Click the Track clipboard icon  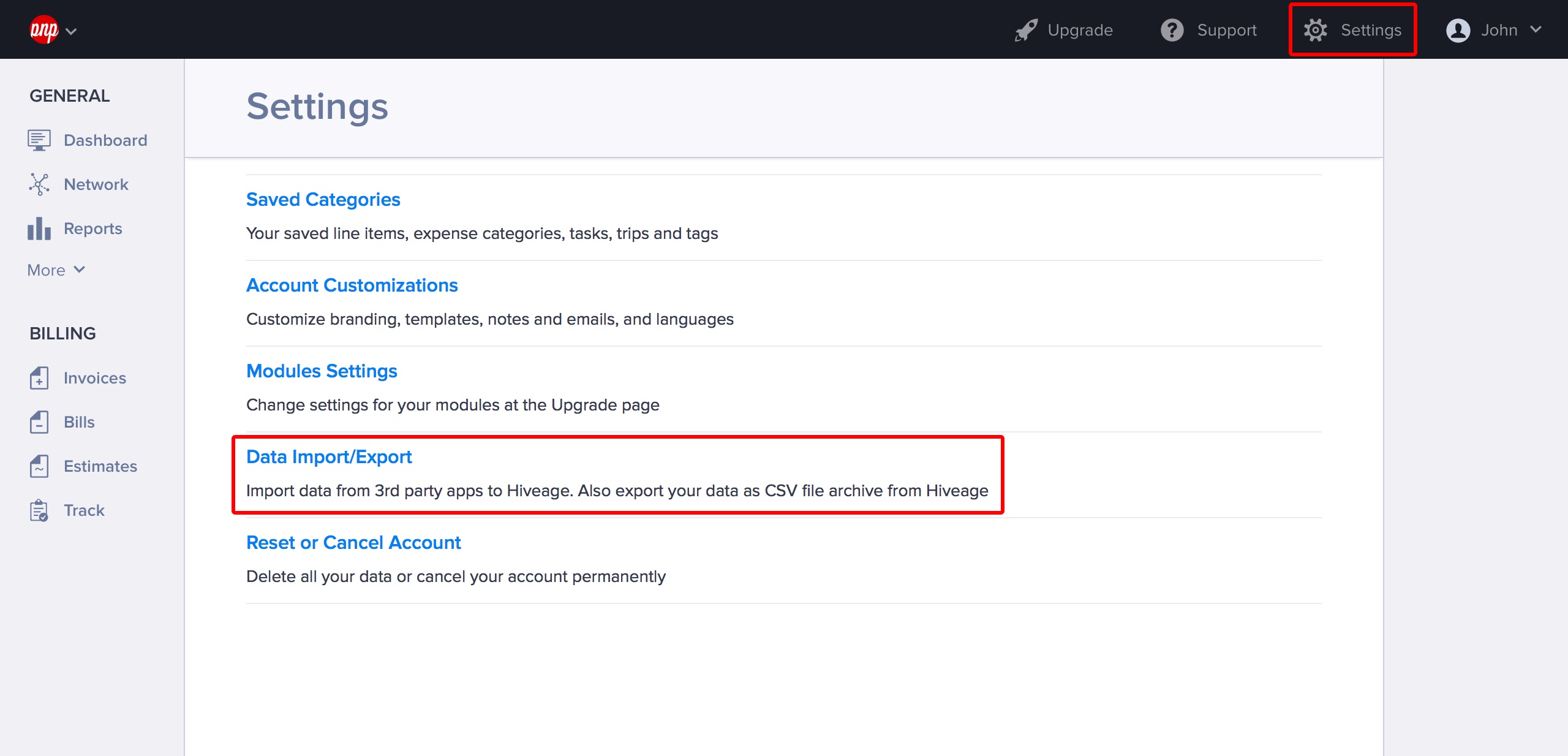pos(39,510)
